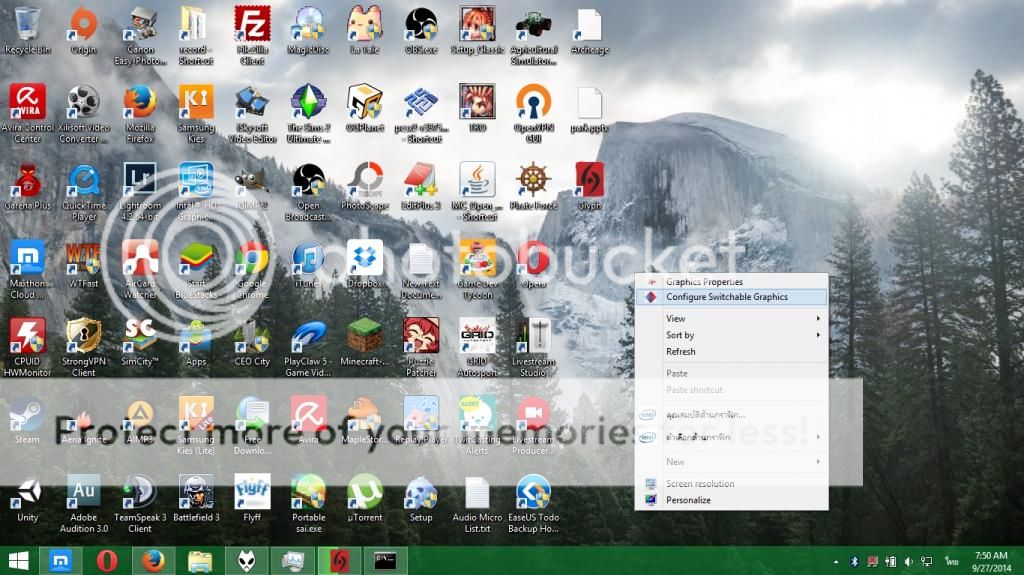Show hidden system tray icons
The width and height of the screenshot is (1024, 575).
click(x=835, y=561)
